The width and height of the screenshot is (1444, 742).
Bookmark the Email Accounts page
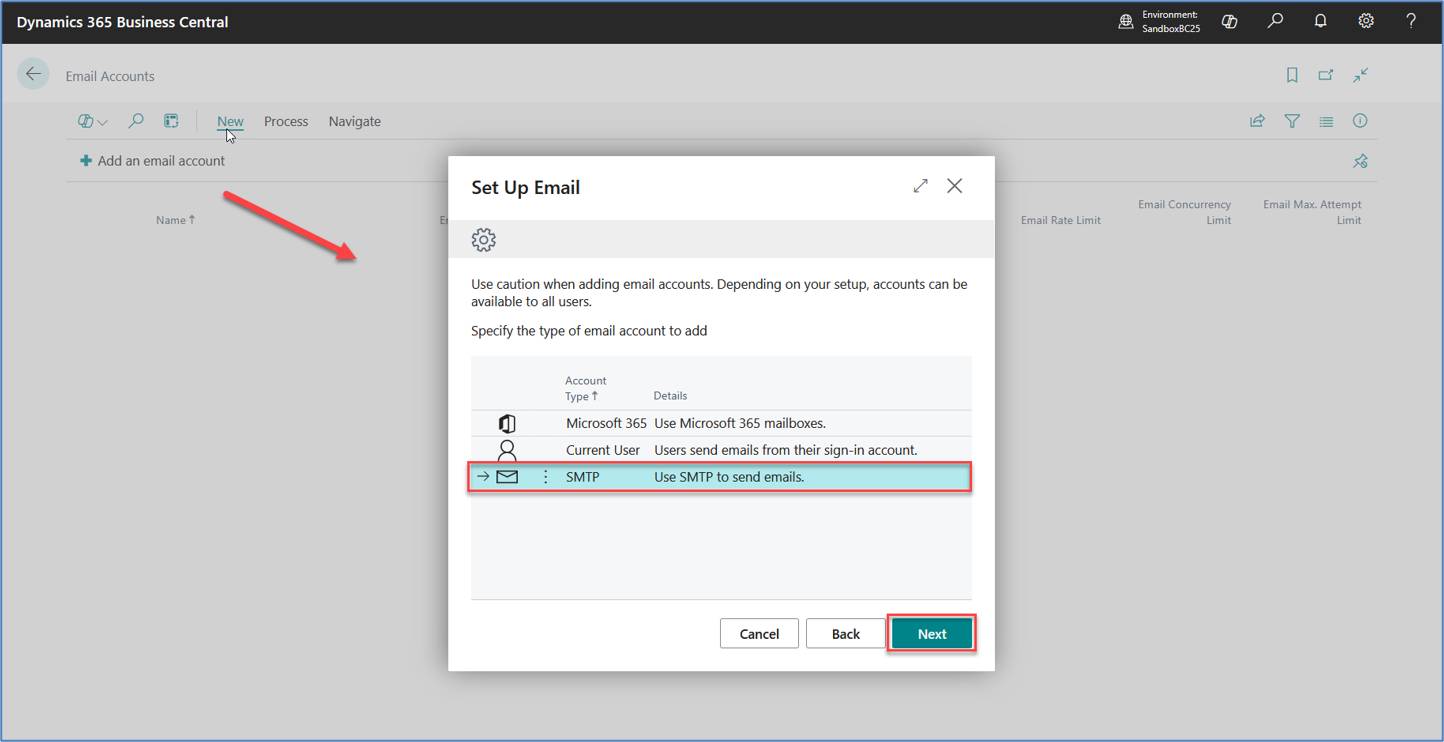(x=1292, y=75)
